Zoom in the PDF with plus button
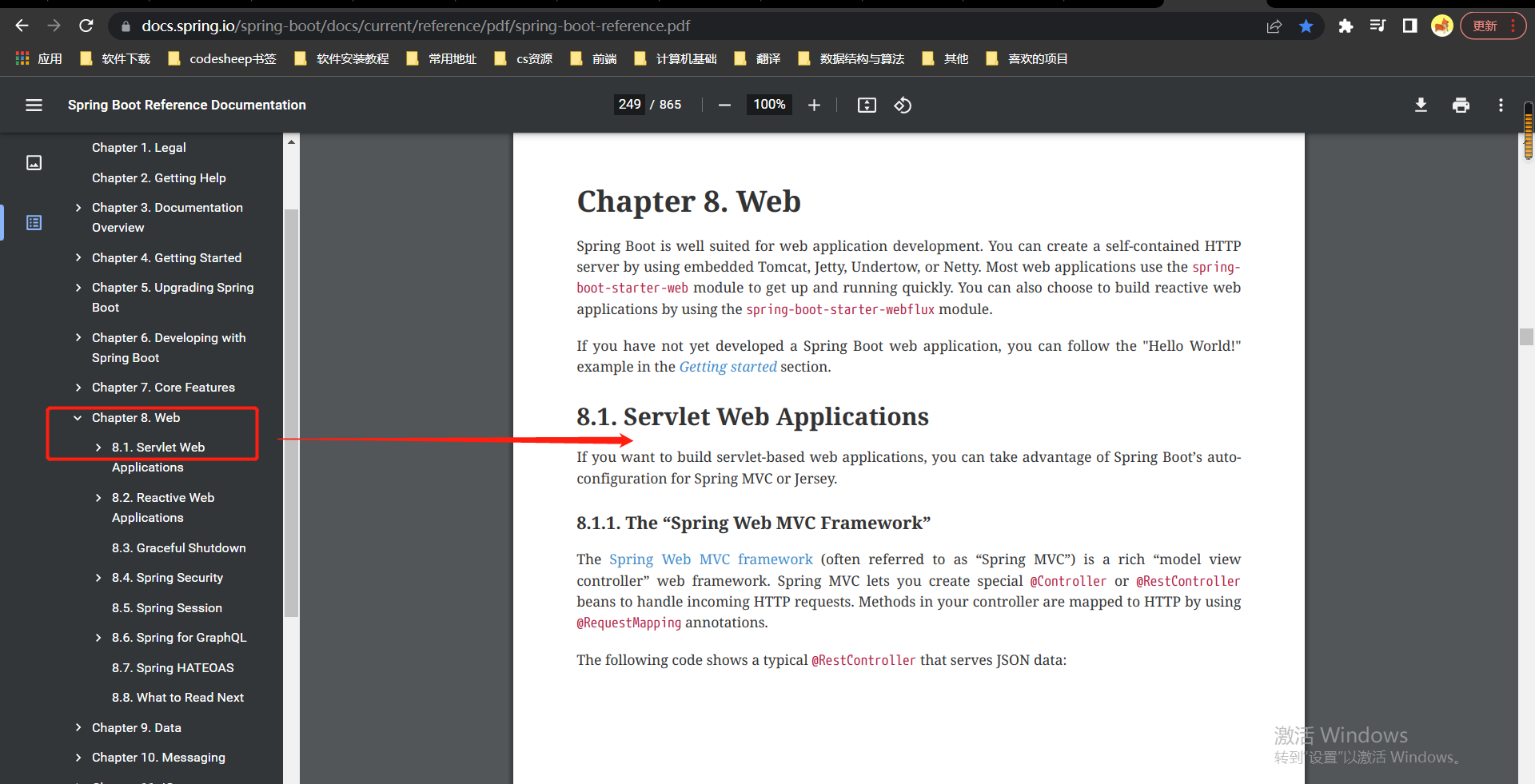 (x=814, y=105)
